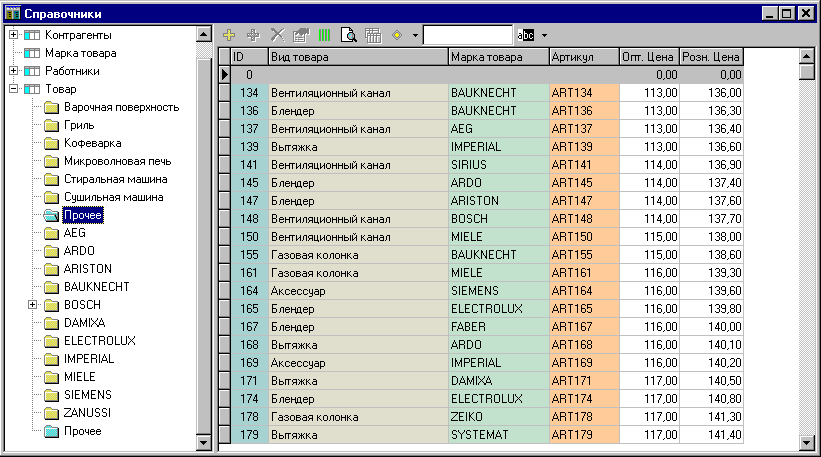Image resolution: width=821 pixels, height=457 pixels.
Task: Sort by Вид товара column header
Action: pos(359,57)
